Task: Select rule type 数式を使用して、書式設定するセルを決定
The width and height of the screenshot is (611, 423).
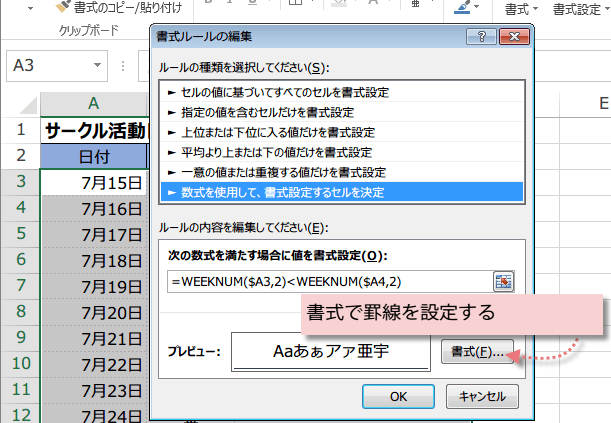Action: point(342,192)
